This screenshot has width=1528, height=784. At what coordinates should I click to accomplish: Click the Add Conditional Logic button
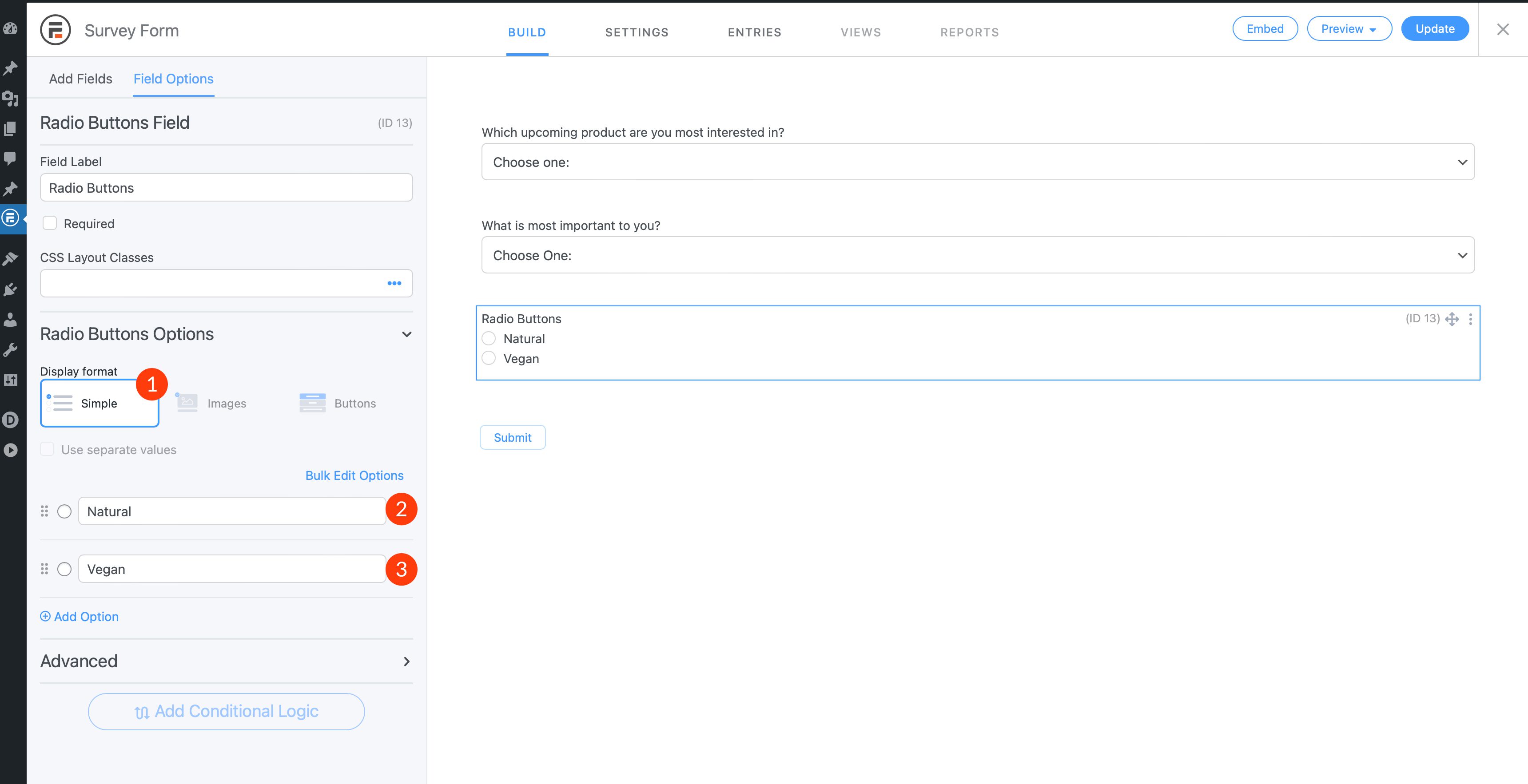tap(226, 711)
